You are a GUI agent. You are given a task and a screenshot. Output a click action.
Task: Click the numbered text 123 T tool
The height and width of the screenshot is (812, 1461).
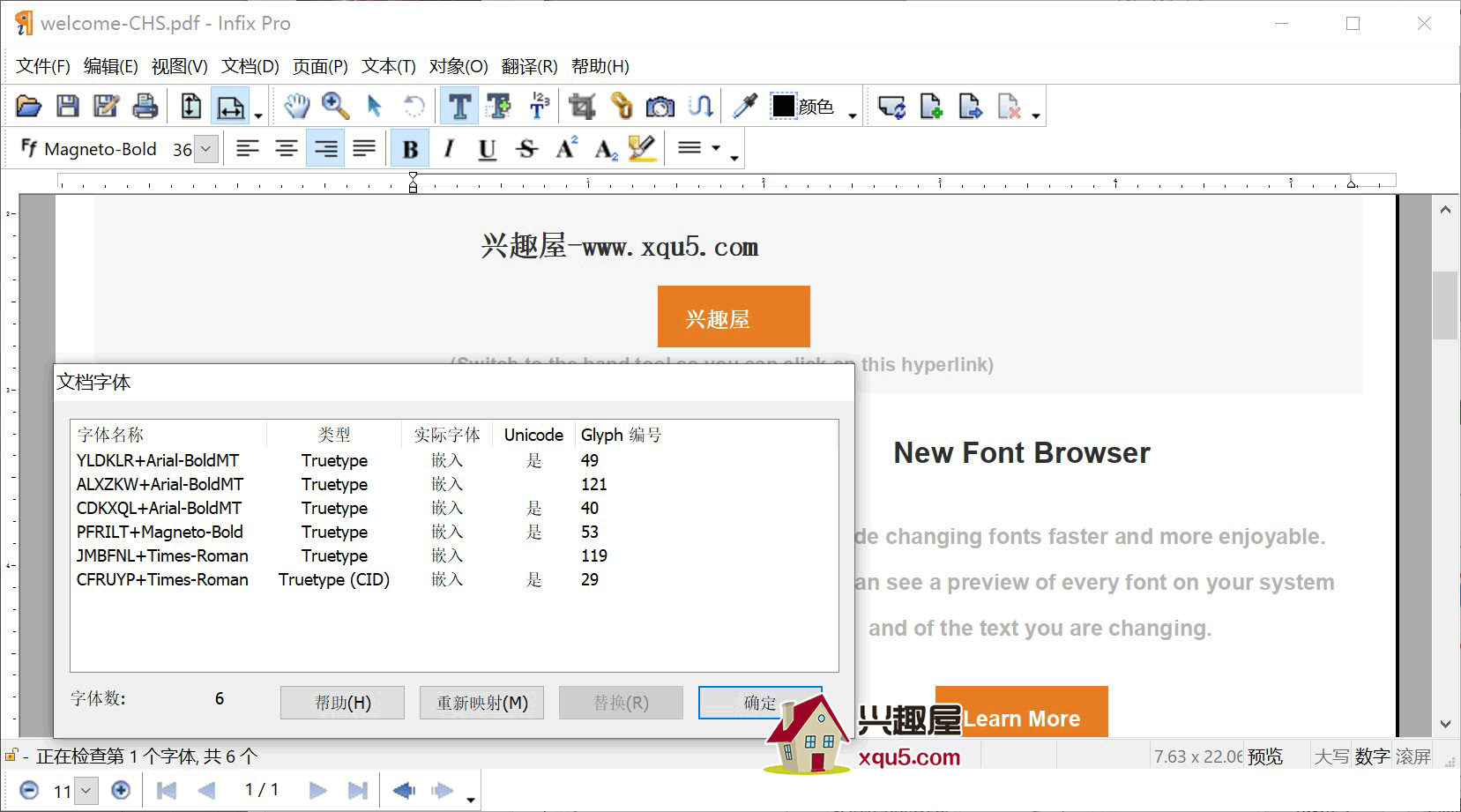pyautogui.click(x=538, y=107)
